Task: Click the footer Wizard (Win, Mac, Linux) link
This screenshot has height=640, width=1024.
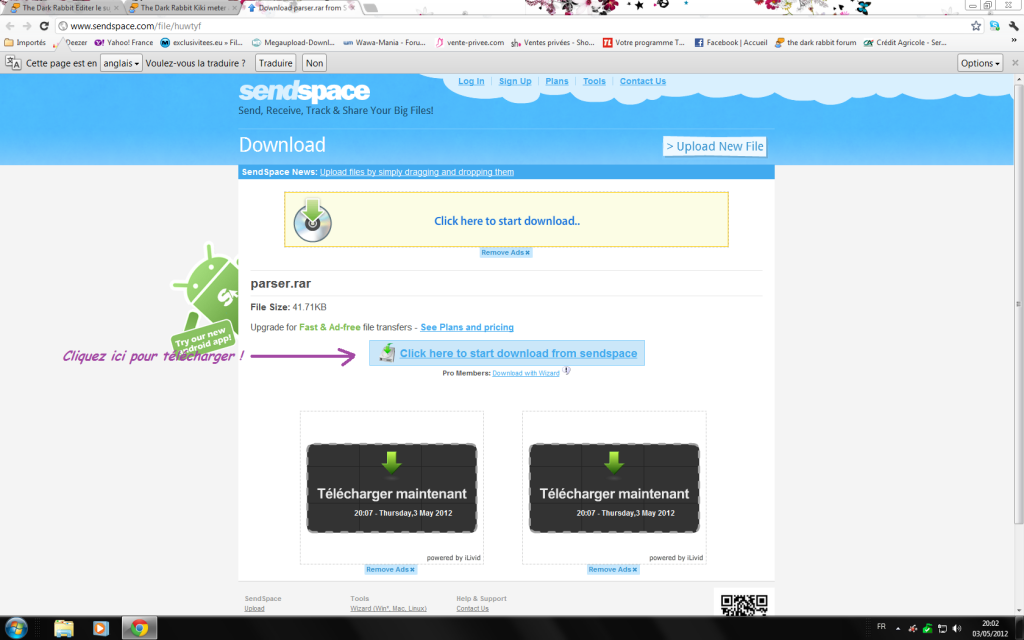Action: coord(388,609)
